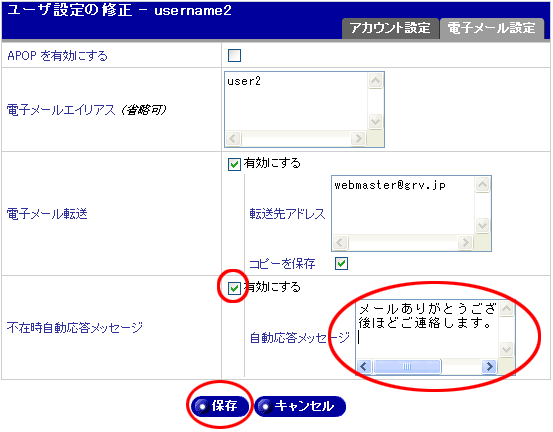Screen dimensions: 553x432
Task: Enable the APOP を有効にする checkbox
Action: click(x=235, y=55)
